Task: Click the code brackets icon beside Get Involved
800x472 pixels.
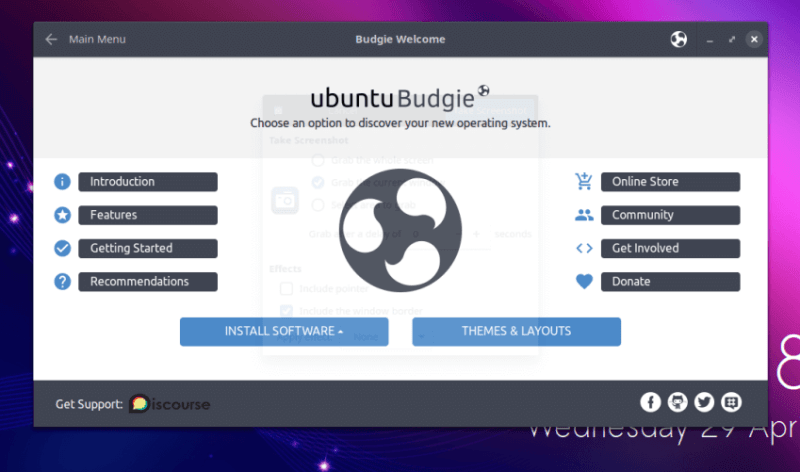Action: [584, 248]
